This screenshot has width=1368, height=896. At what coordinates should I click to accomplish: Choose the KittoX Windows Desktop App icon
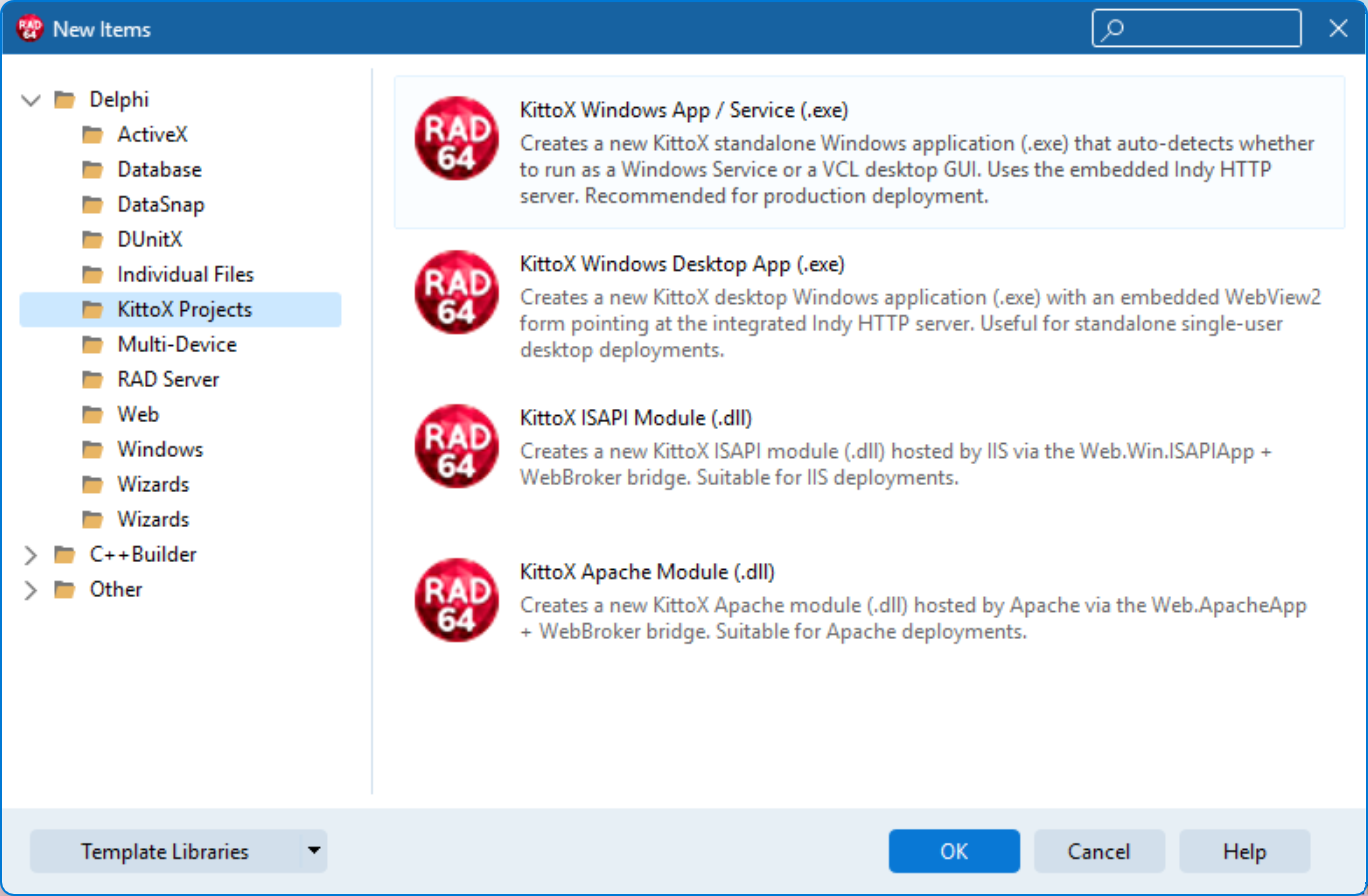click(x=456, y=292)
